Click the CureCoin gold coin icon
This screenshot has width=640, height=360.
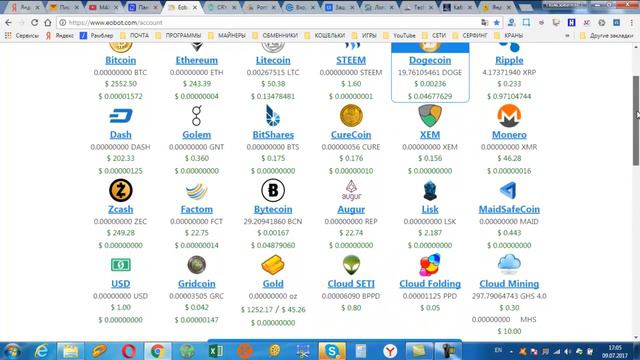[351, 116]
